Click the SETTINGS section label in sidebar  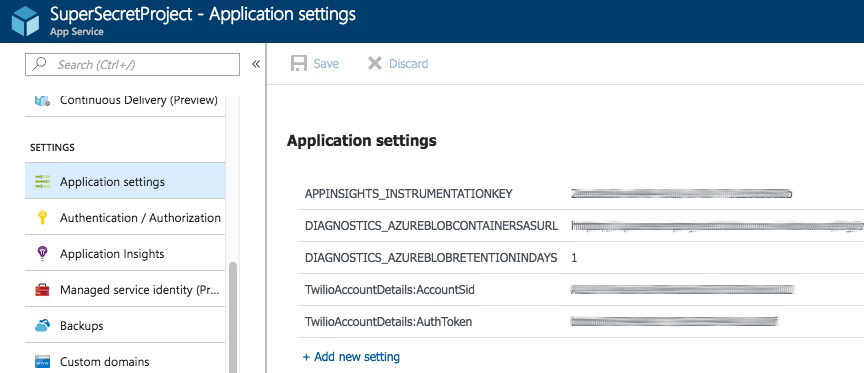[x=52, y=148]
